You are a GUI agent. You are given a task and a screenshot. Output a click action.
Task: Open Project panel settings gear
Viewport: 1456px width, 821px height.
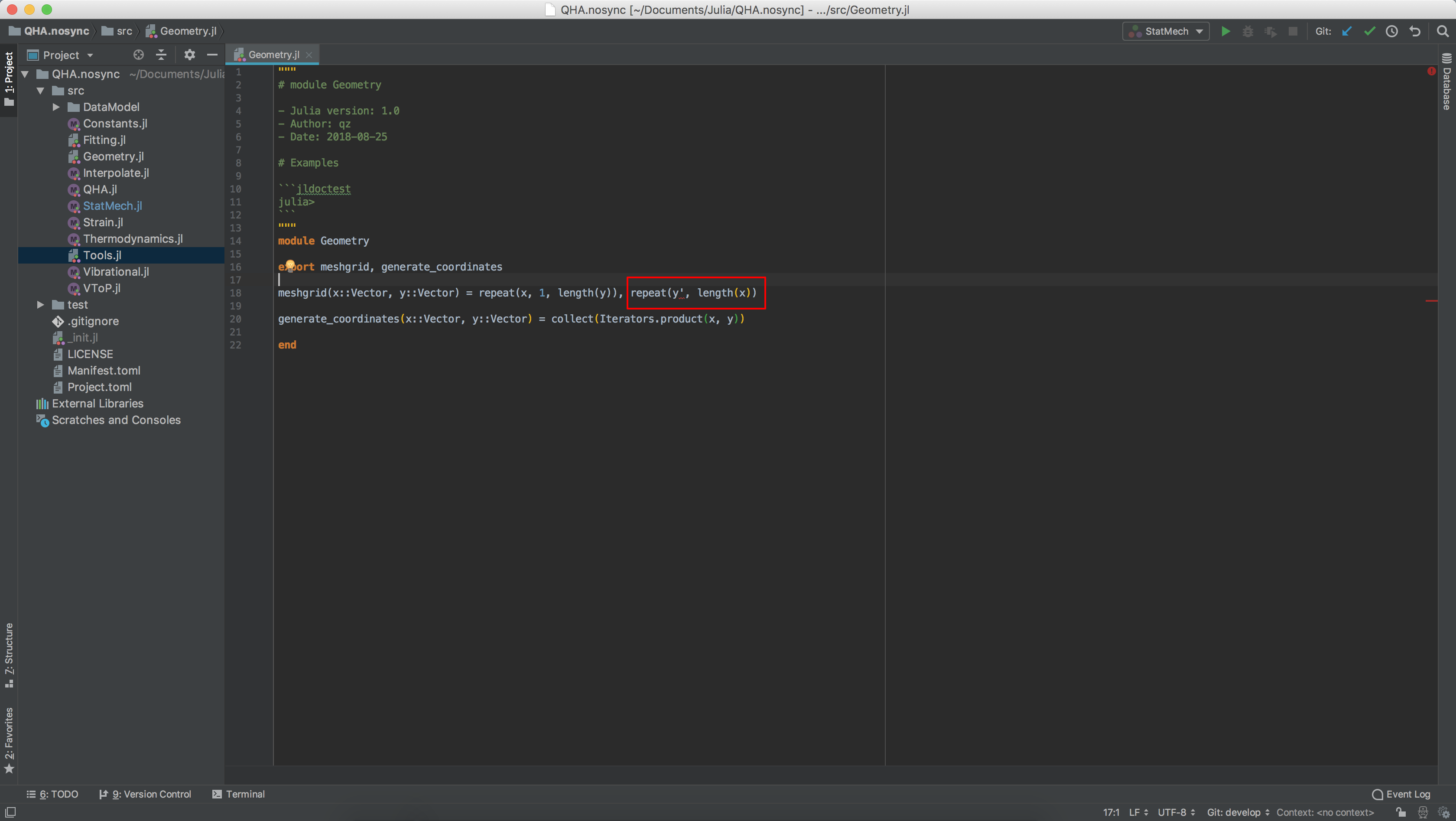[190, 54]
